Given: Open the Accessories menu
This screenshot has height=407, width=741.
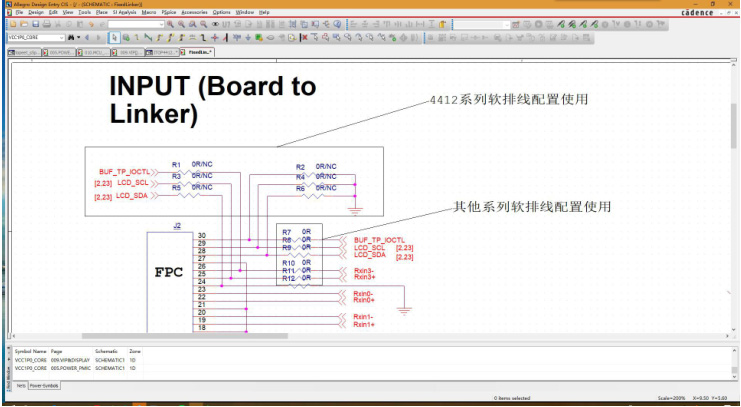Looking at the screenshot, I should click(194, 12).
